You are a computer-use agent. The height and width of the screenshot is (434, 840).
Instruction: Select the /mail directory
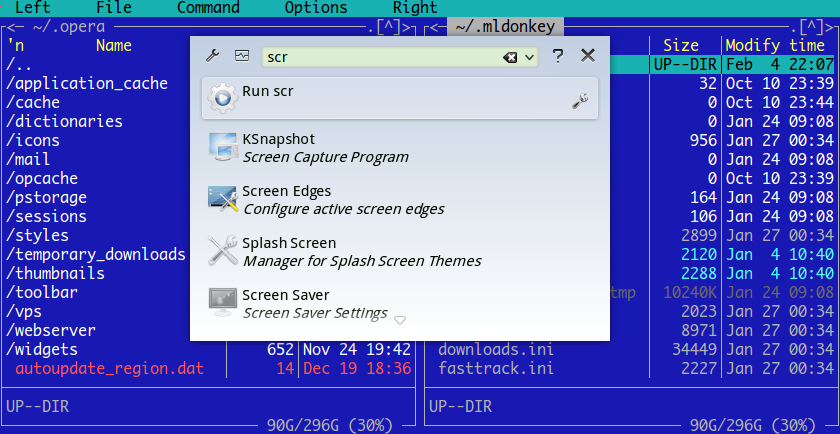(x=28, y=160)
